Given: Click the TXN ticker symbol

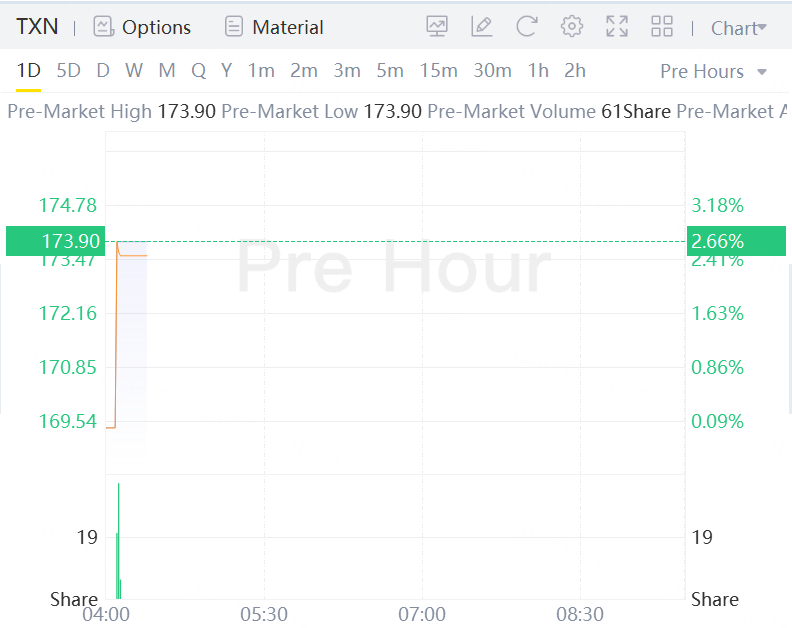Looking at the screenshot, I should pyautogui.click(x=37, y=27).
